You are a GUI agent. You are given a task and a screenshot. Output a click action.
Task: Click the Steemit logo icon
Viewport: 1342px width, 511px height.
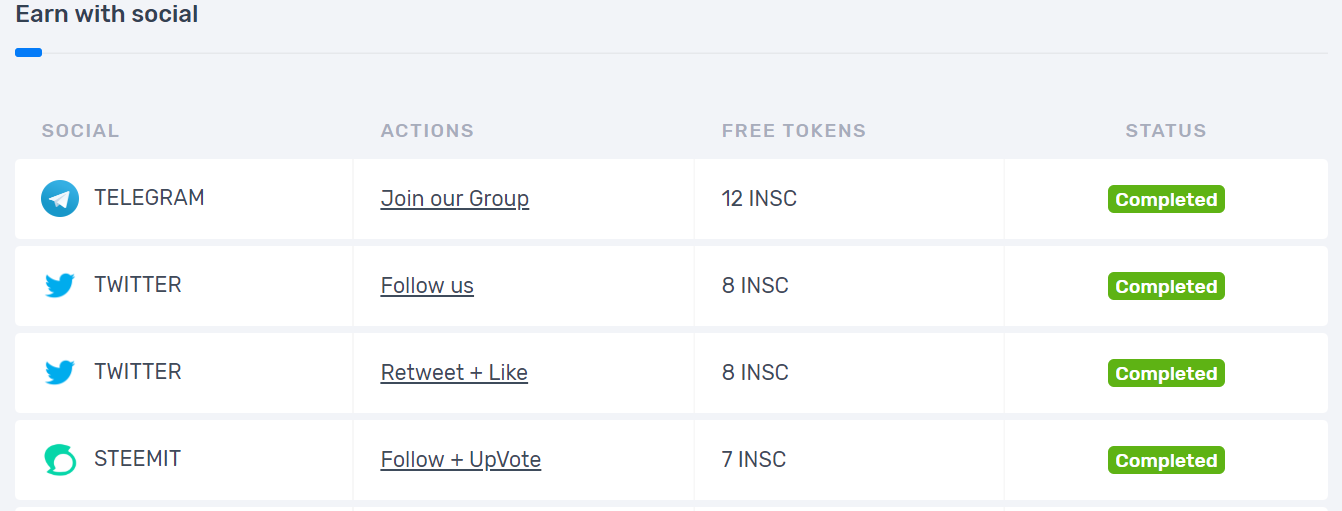click(x=60, y=460)
